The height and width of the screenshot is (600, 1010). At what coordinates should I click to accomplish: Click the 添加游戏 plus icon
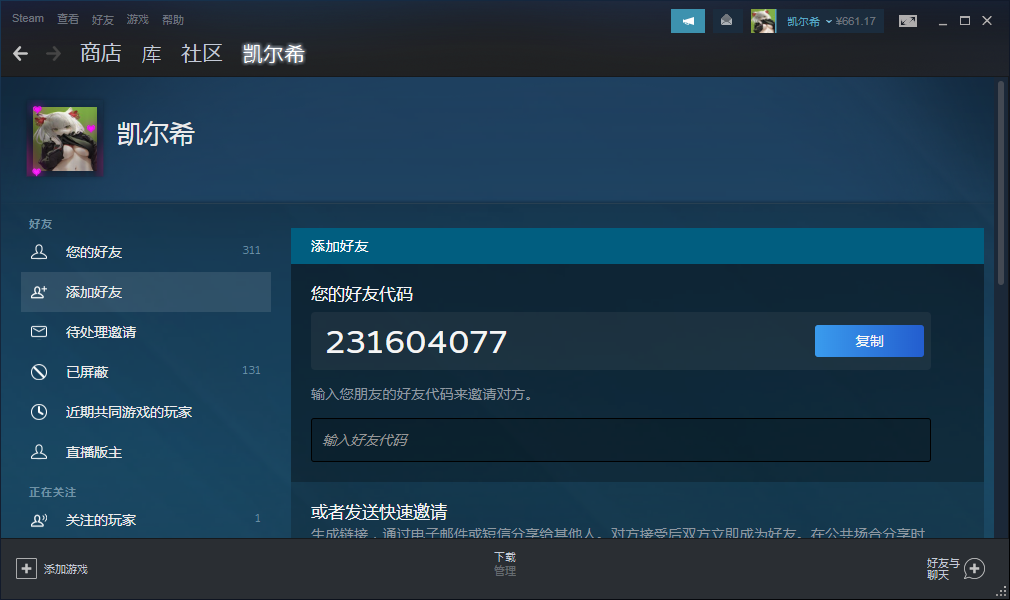[x=26, y=568]
